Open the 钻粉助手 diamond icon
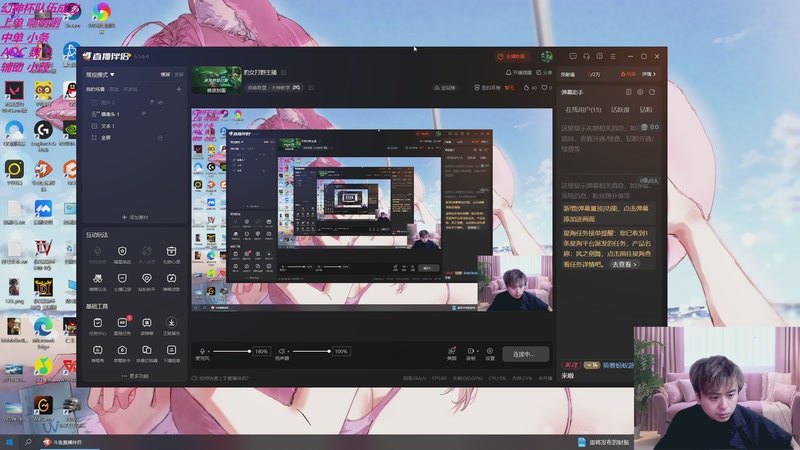Image resolution: width=800 pixels, height=450 pixels. tap(146, 281)
